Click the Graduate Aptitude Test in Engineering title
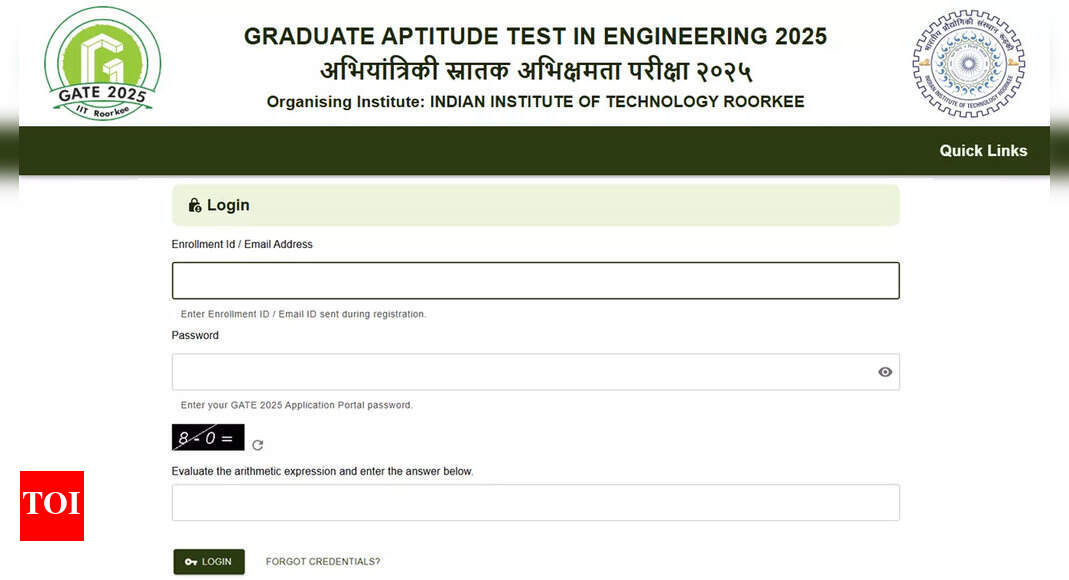The width and height of the screenshot is (1069, 580). (535, 36)
